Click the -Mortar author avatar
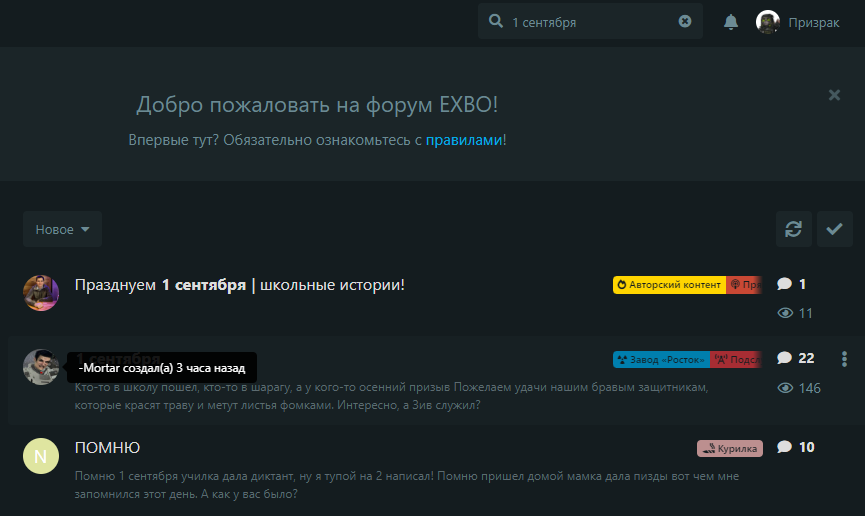Viewport: 865px width, 516px height. coord(41,367)
